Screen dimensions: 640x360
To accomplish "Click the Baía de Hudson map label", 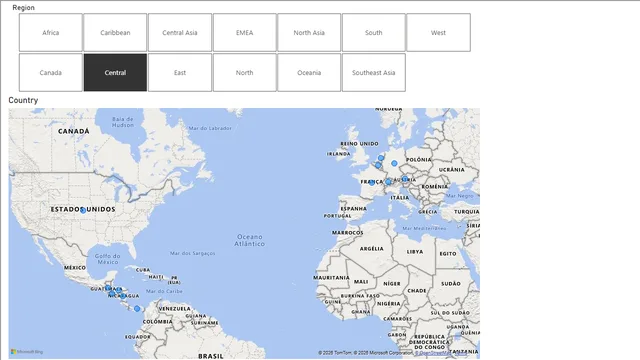I will tap(123, 122).
